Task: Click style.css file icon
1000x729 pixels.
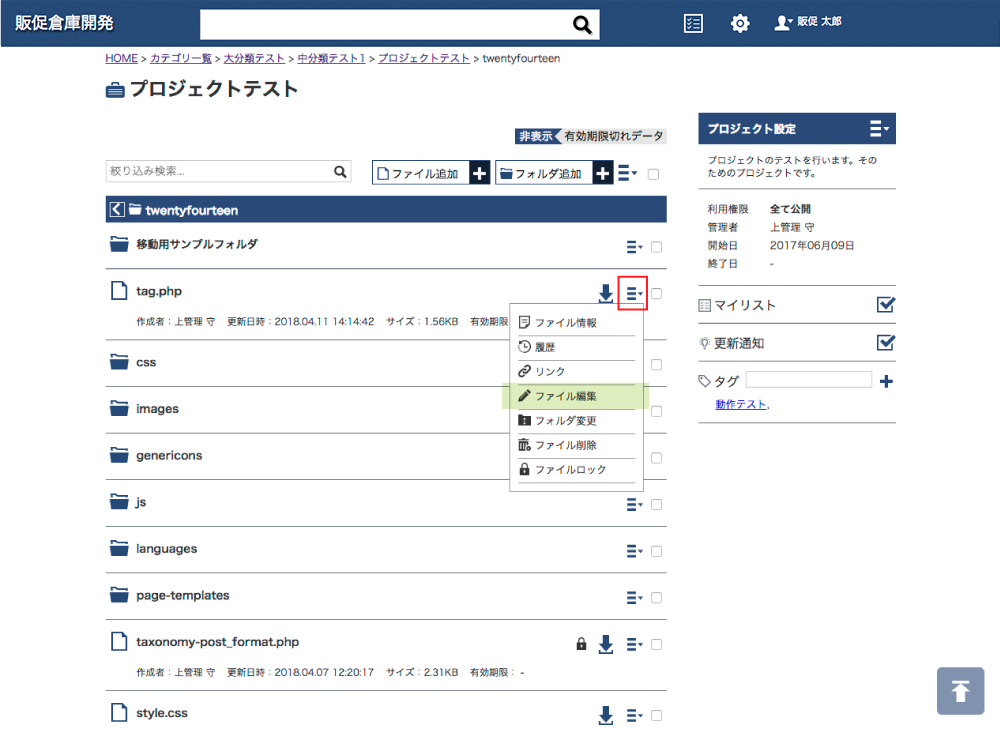Action: (x=119, y=712)
